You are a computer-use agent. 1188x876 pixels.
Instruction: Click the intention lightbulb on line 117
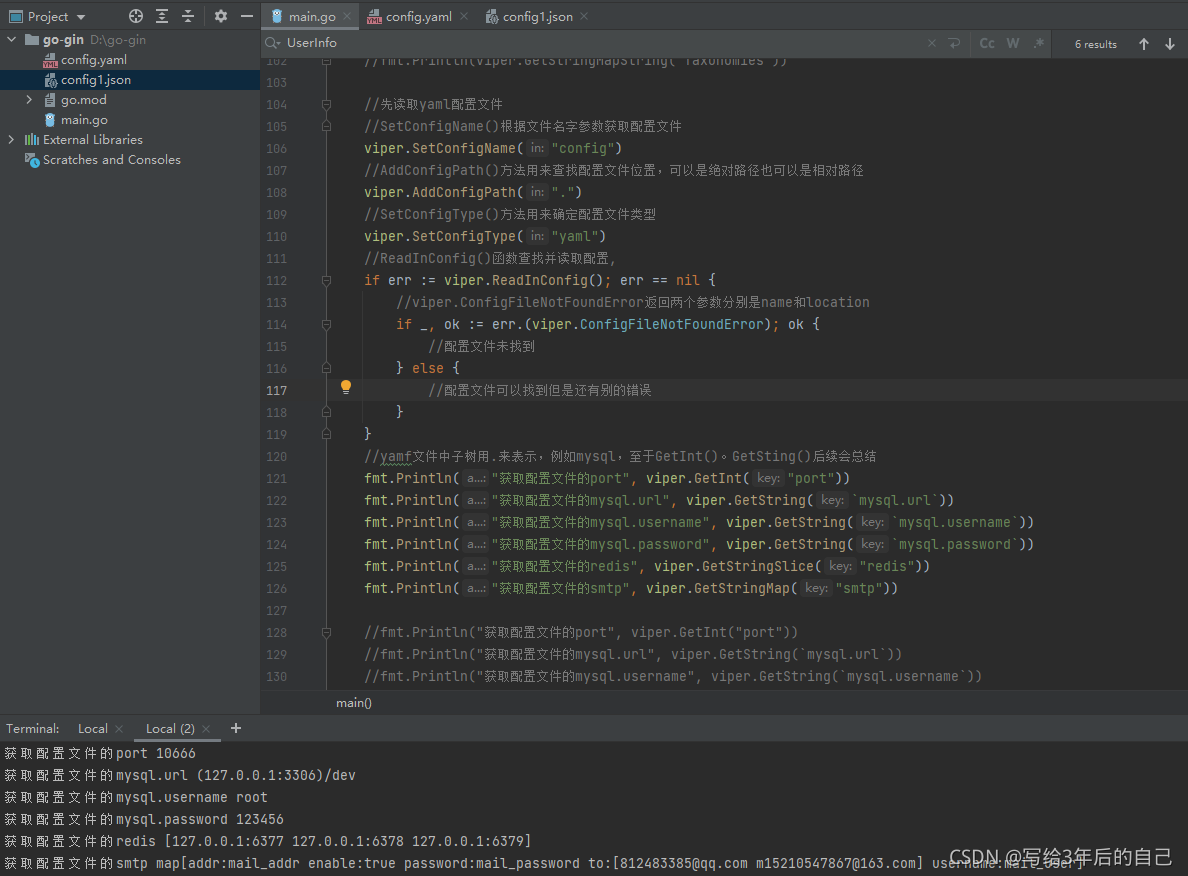point(345,385)
